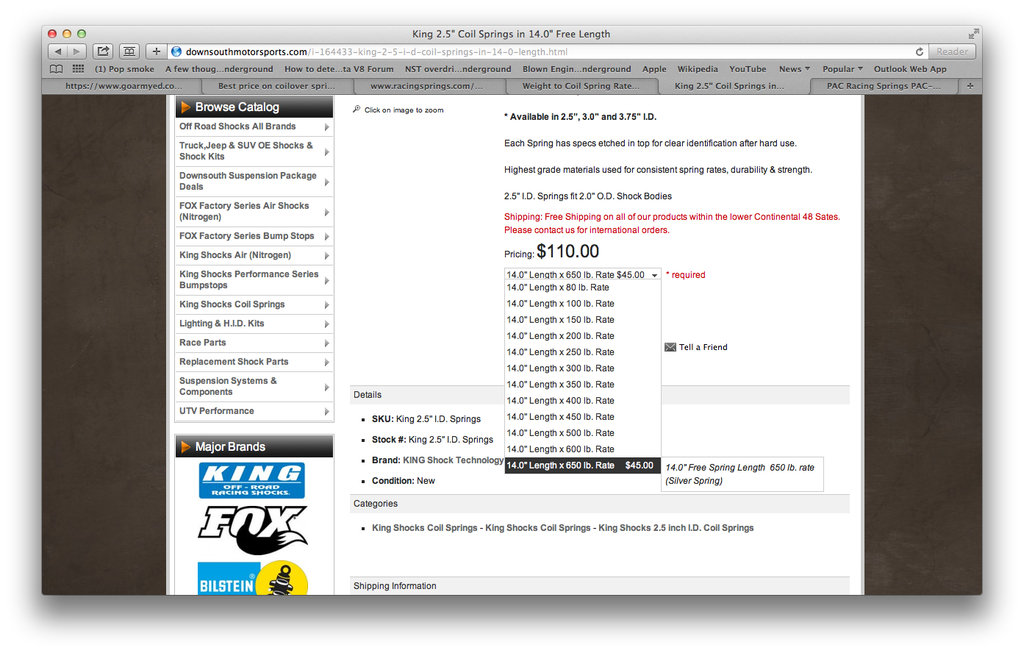The height and width of the screenshot is (653, 1024).
Task: Expand King Shocks Air (Nitrogen) category
Action: tap(254, 255)
